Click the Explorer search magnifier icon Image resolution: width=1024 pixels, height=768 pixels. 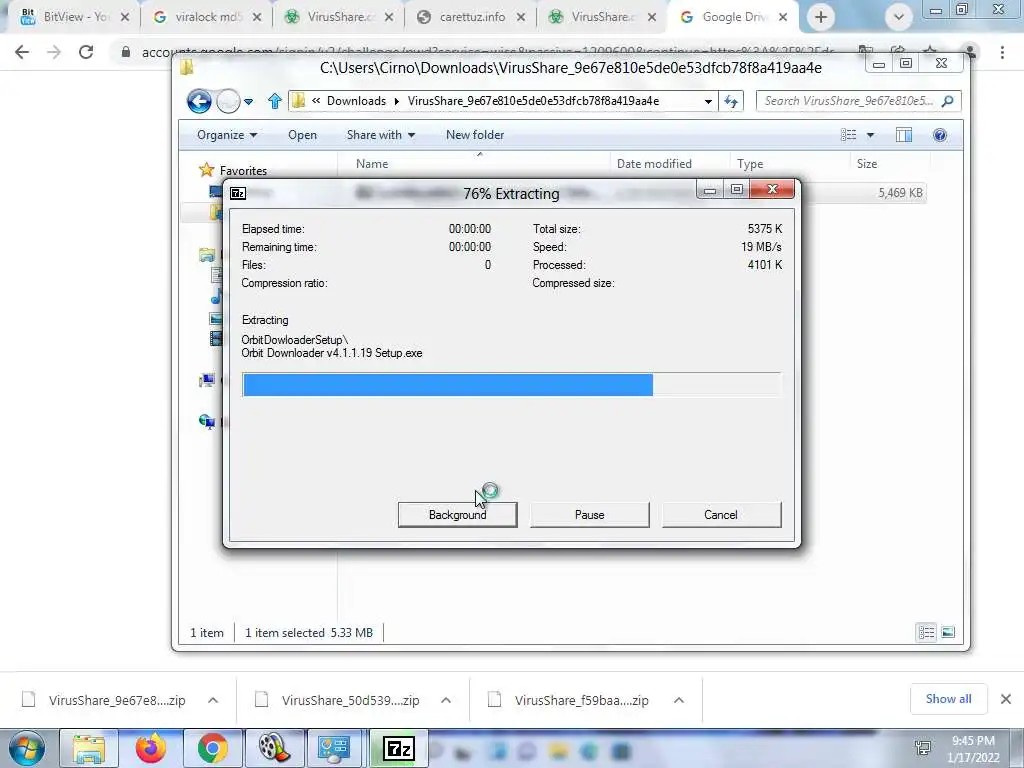(948, 101)
